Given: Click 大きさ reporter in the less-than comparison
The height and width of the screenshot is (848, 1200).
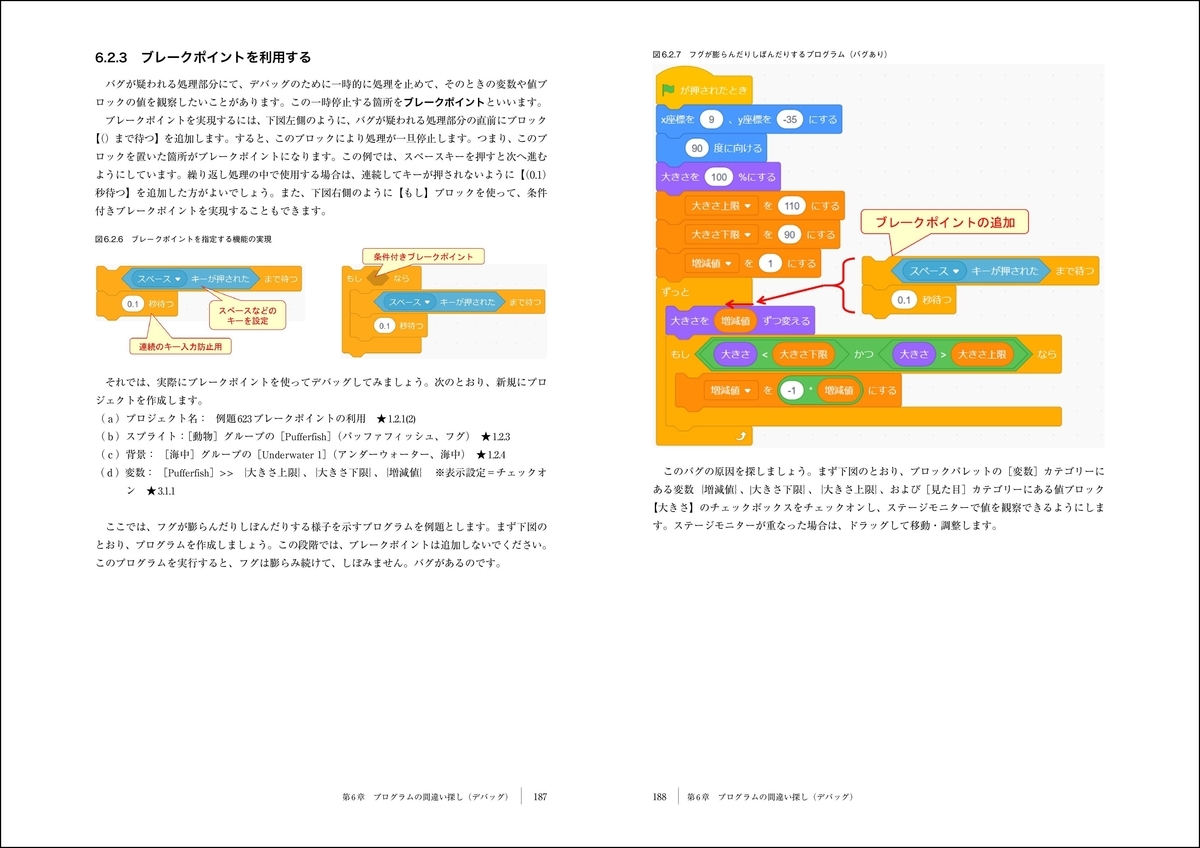Looking at the screenshot, I should pos(735,354).
